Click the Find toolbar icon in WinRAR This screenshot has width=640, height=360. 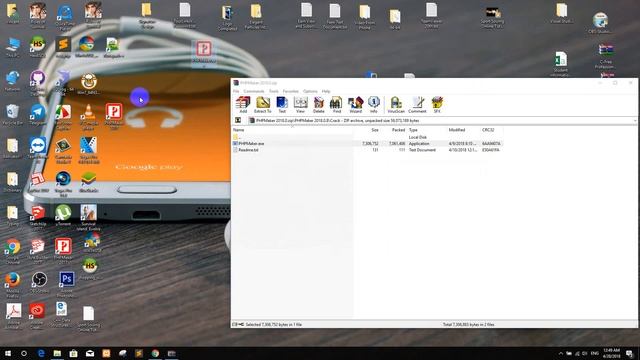coord(336,105)
